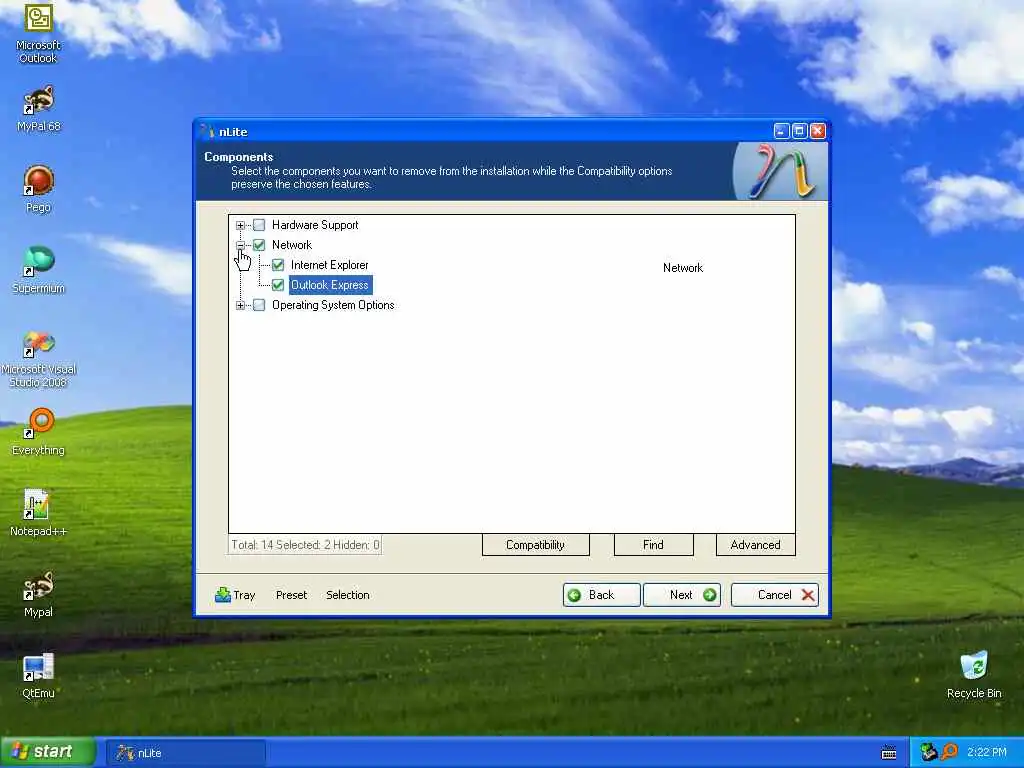Click the 2:22 PM system clock
Viewport: 1024px width, 768px height.
click(x=987, y=752)
